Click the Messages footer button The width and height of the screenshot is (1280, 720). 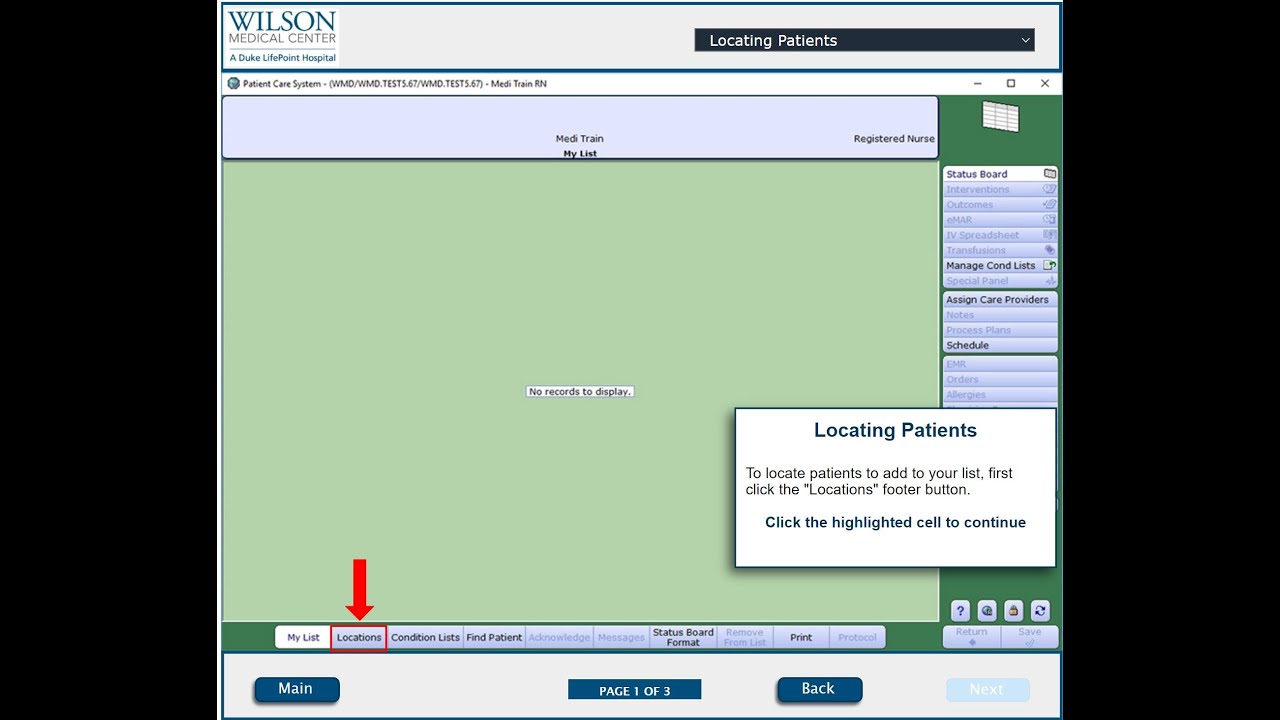click(621, 638)
